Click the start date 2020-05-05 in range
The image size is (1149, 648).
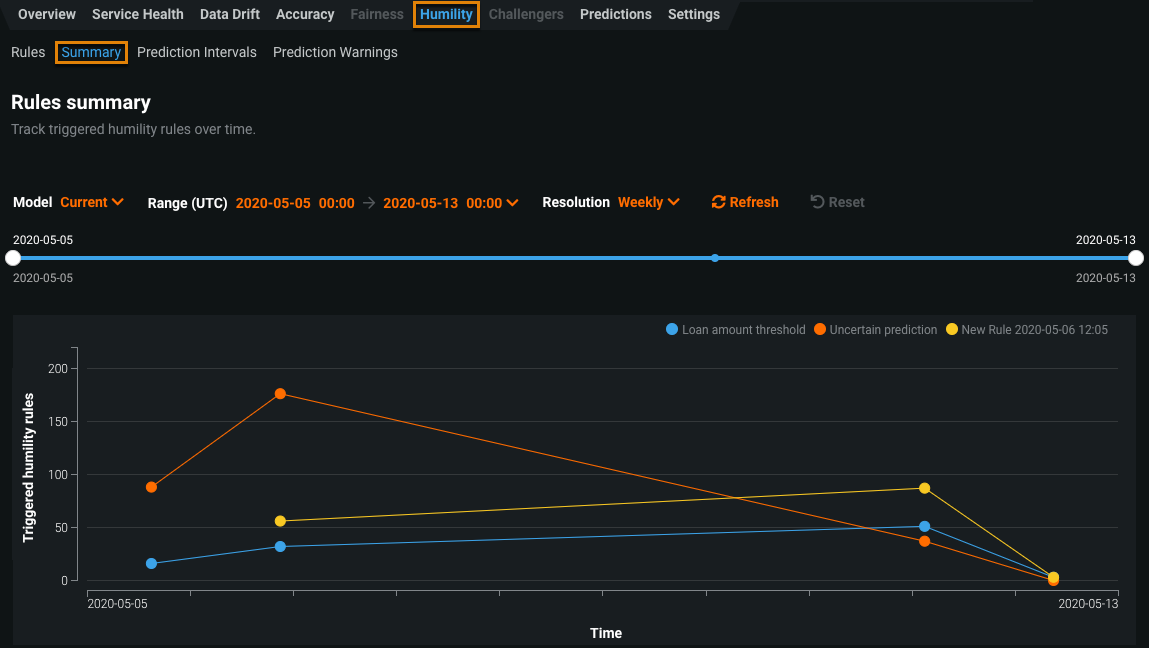267,203
